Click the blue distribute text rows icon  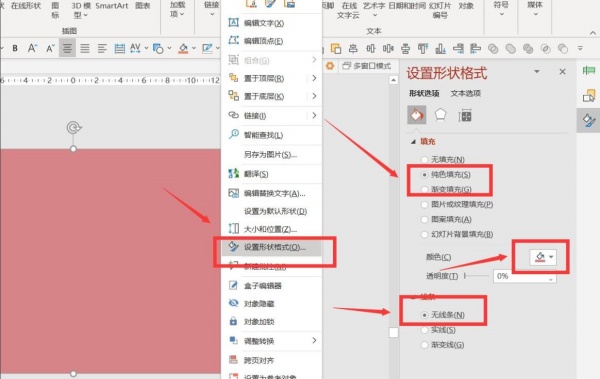pos(119,48)
